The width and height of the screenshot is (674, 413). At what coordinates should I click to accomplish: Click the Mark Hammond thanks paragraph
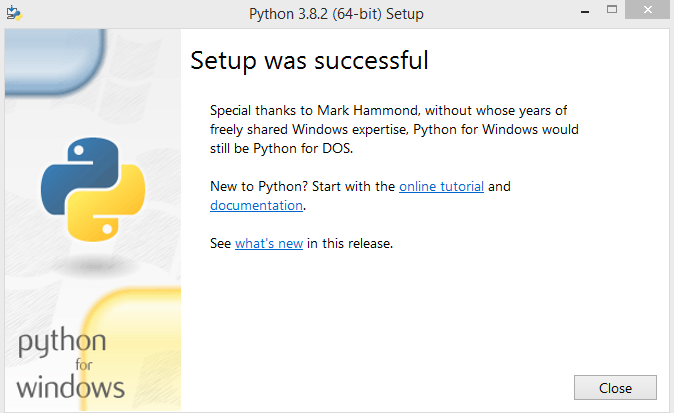click(394, 129)
